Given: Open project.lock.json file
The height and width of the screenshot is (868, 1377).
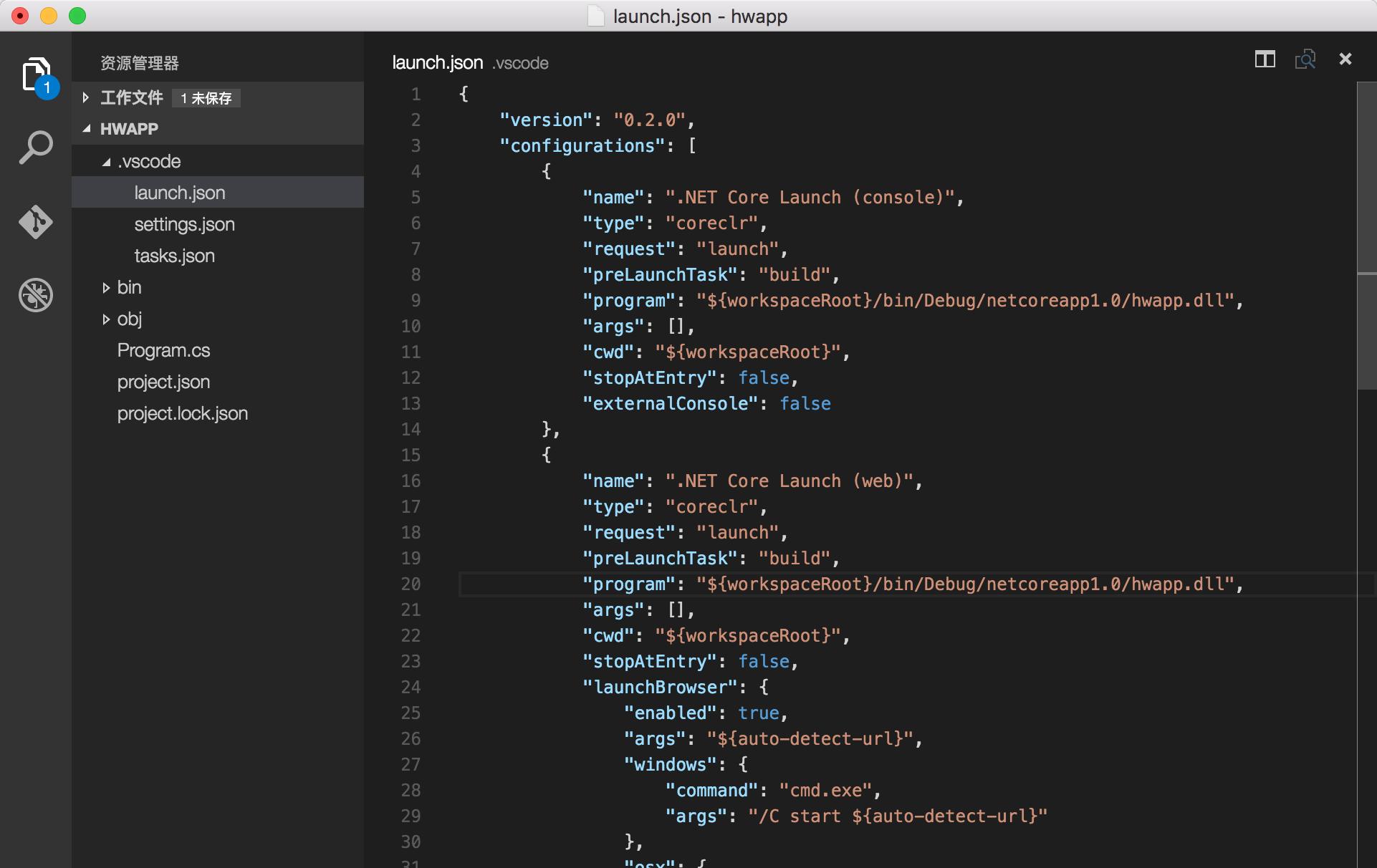Looking at the screenshot, I should 218,413.
